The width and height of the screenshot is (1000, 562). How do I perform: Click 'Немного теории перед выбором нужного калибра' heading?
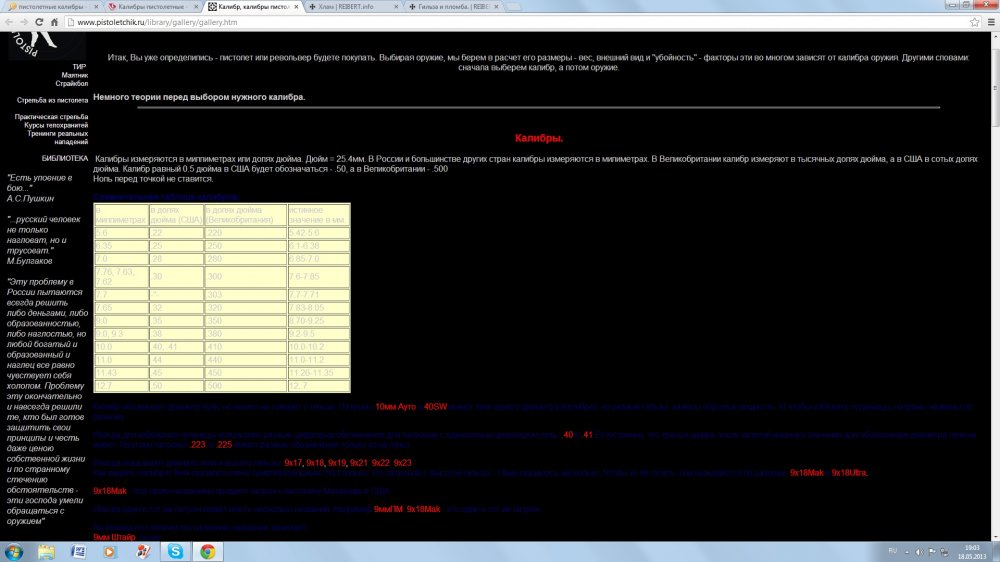tap(199, 97)
